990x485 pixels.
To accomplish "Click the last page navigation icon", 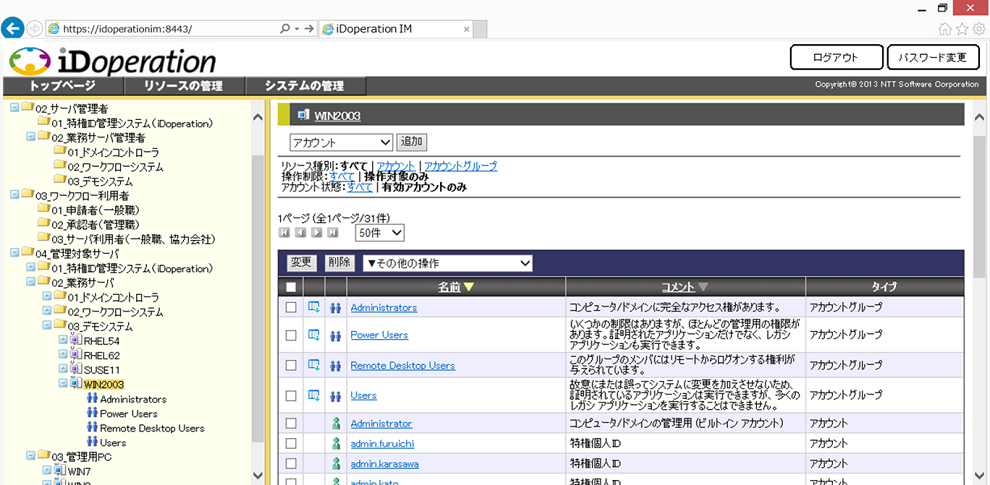I will (333, 232).
